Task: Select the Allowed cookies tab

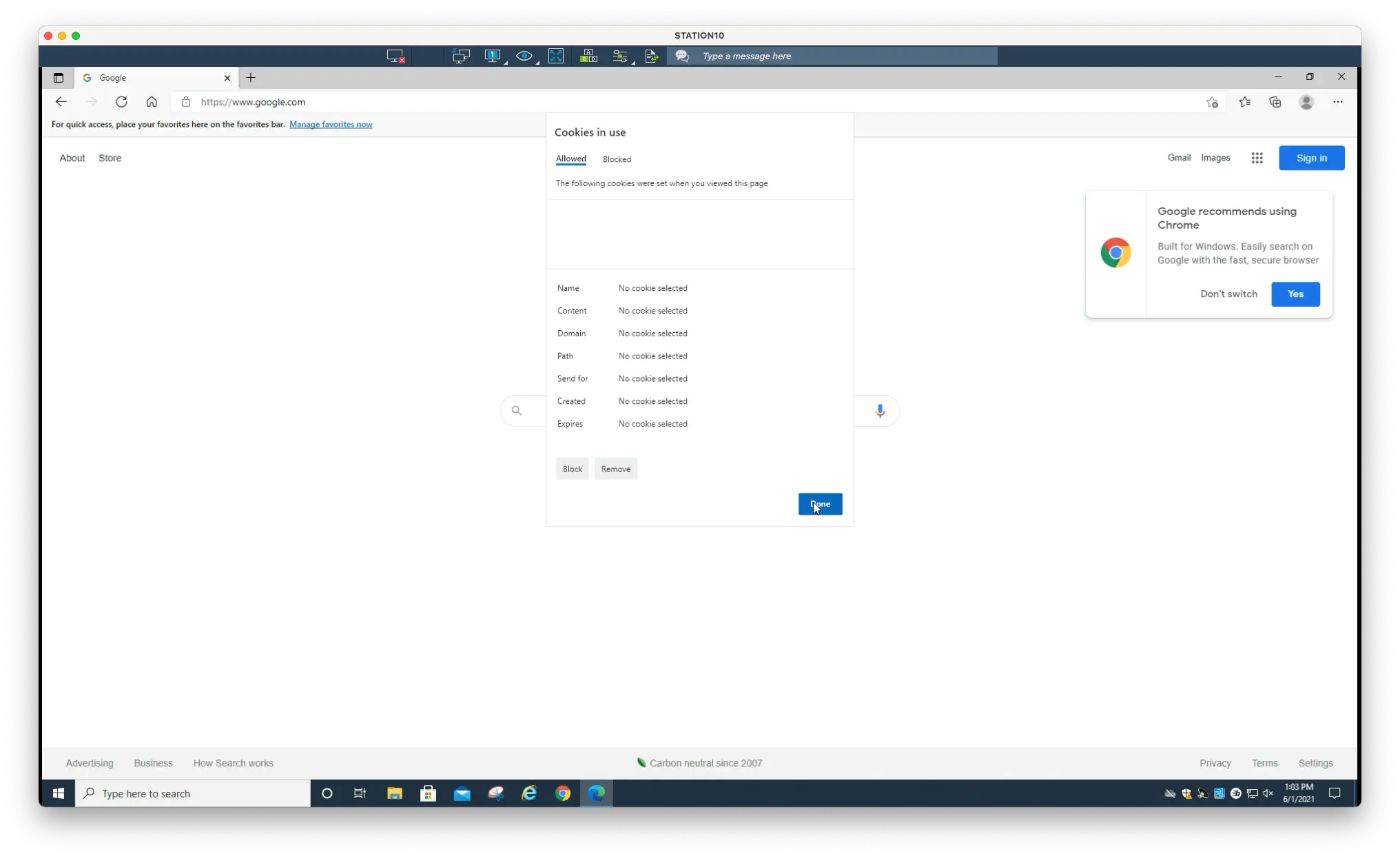Action: click(570, 159)
